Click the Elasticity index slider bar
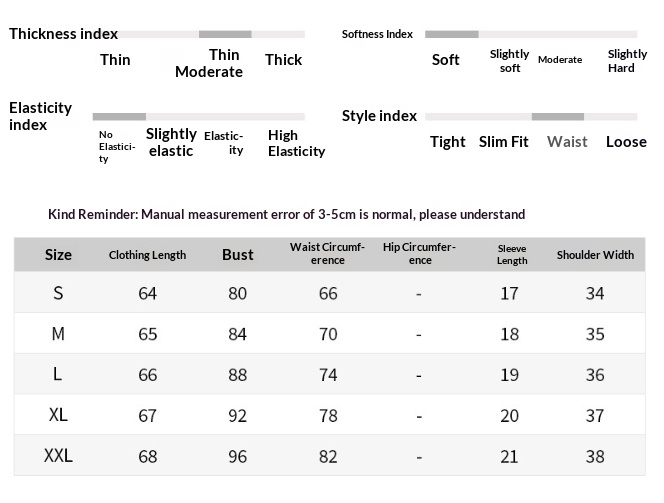664x503 pixels. pos(199,116)
